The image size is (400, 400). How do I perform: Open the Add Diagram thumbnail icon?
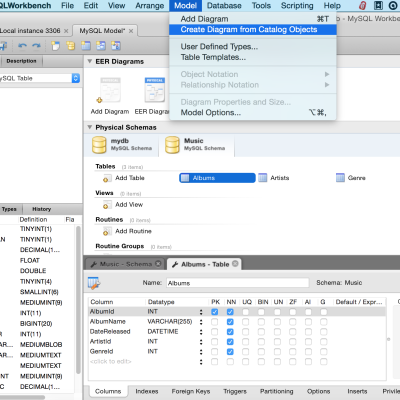coord(110,90)
